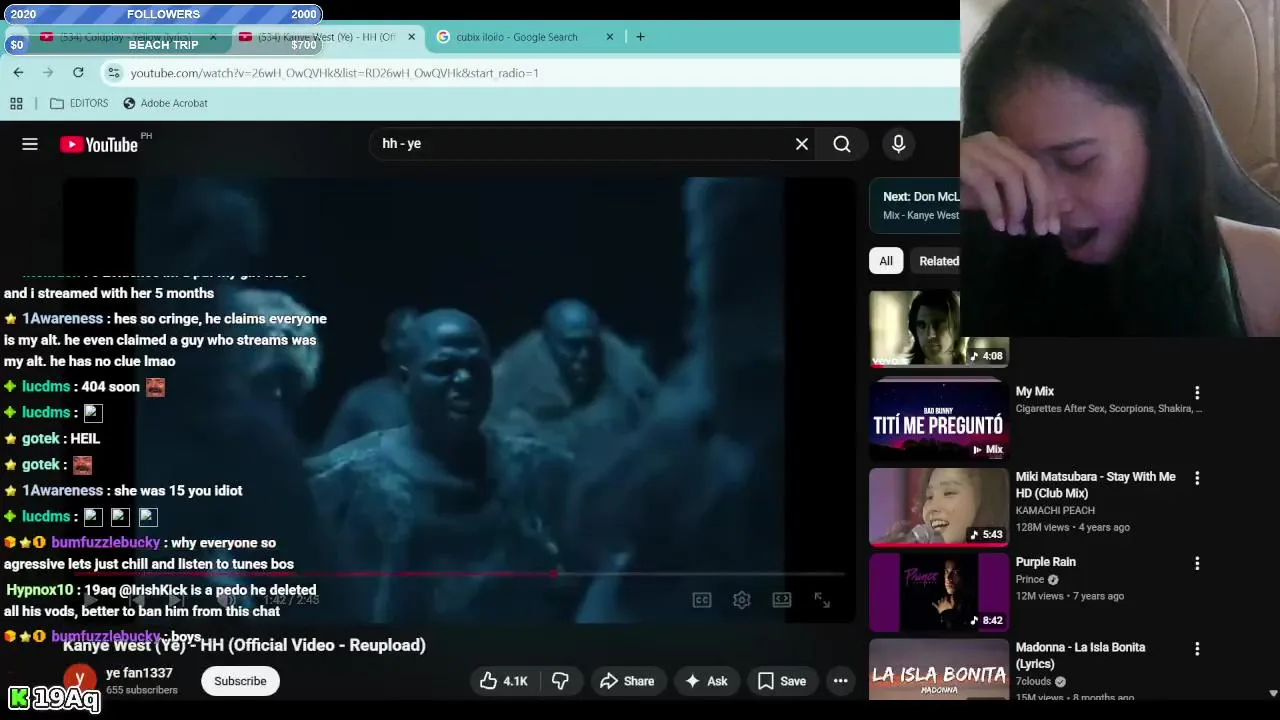Click the video title below player

(x=244, y=645)
